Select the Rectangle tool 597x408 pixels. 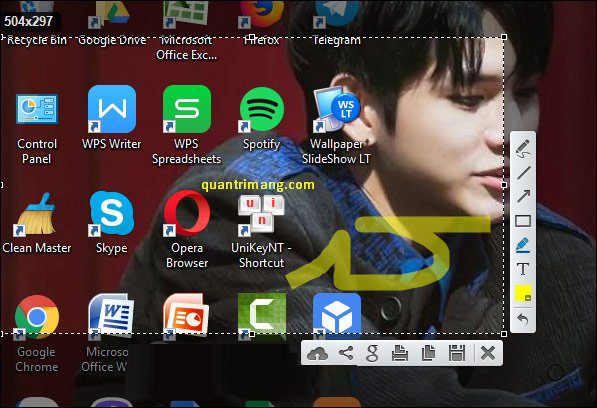point(523,221)
